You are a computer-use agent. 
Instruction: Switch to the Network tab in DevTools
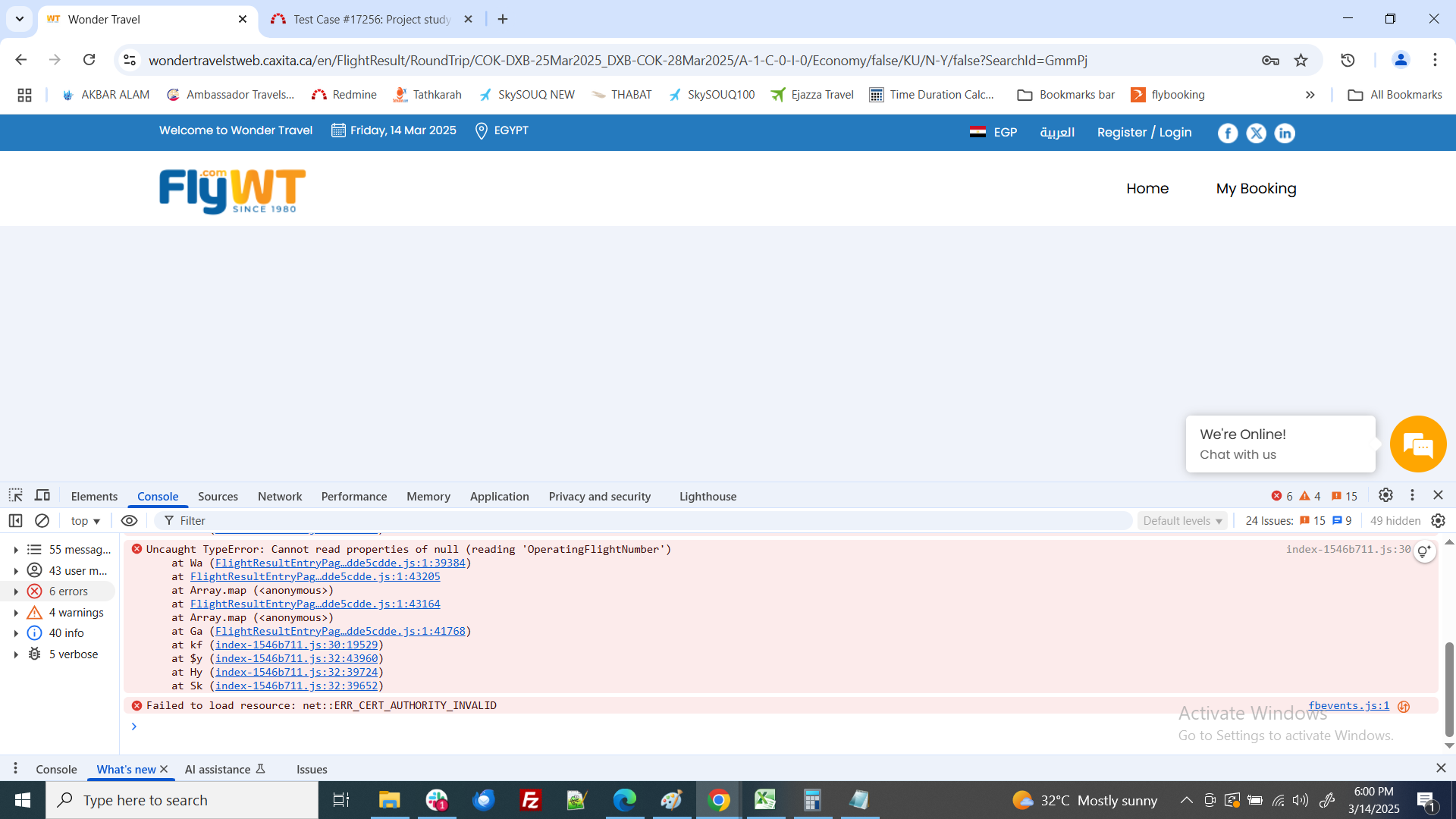(x=280, y=496)
